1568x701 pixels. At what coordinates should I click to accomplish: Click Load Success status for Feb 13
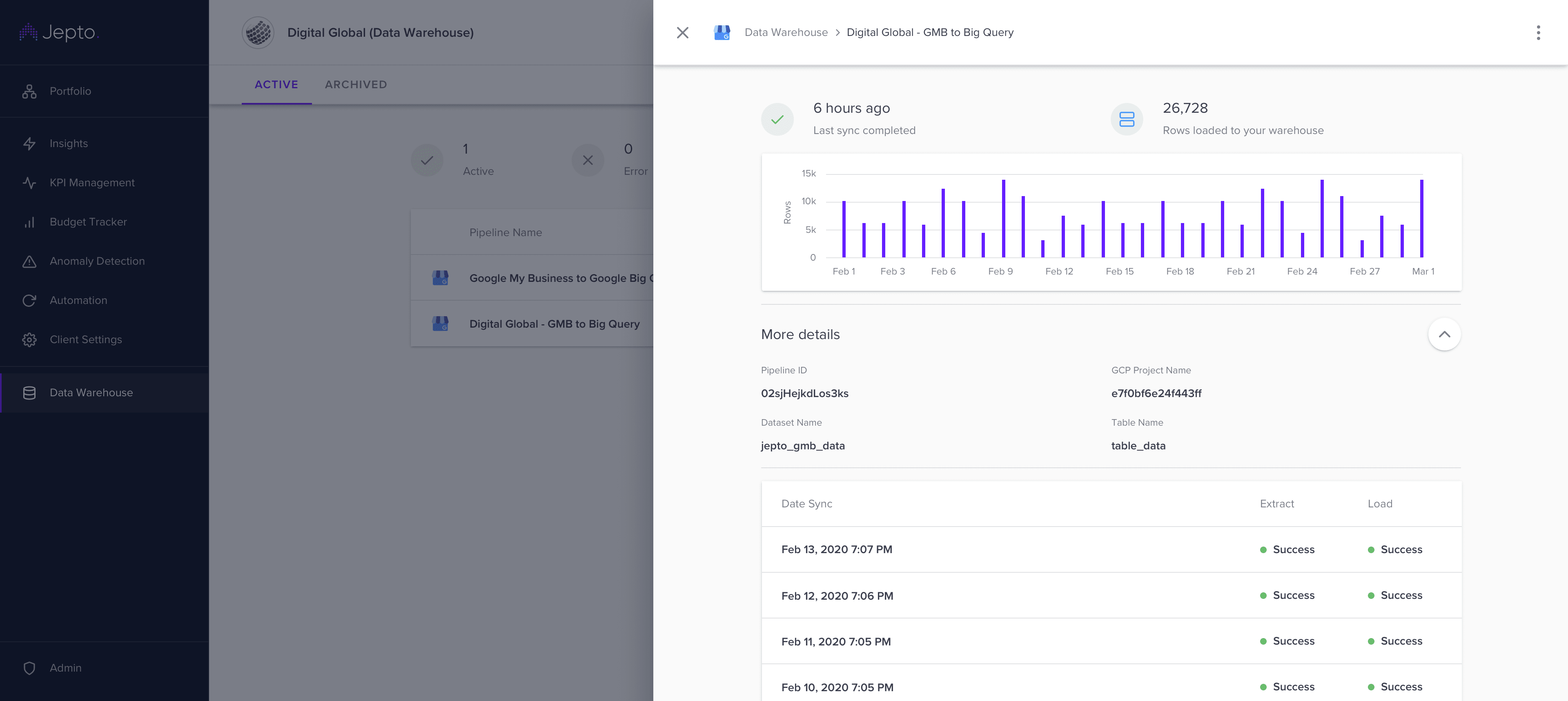tap(1394, 549)
